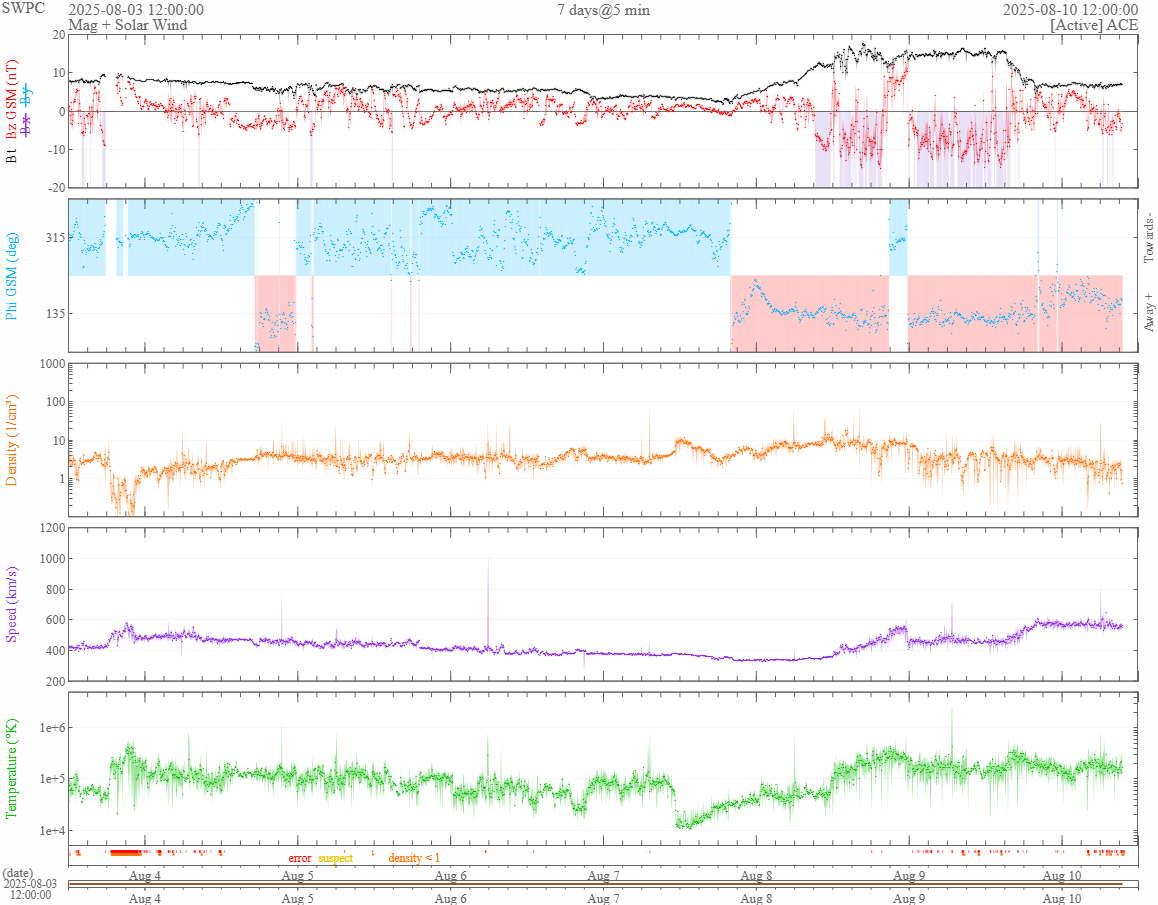
Task: Click the 'Phi GSM (deg)' axis label
Action: pos(11,276)
